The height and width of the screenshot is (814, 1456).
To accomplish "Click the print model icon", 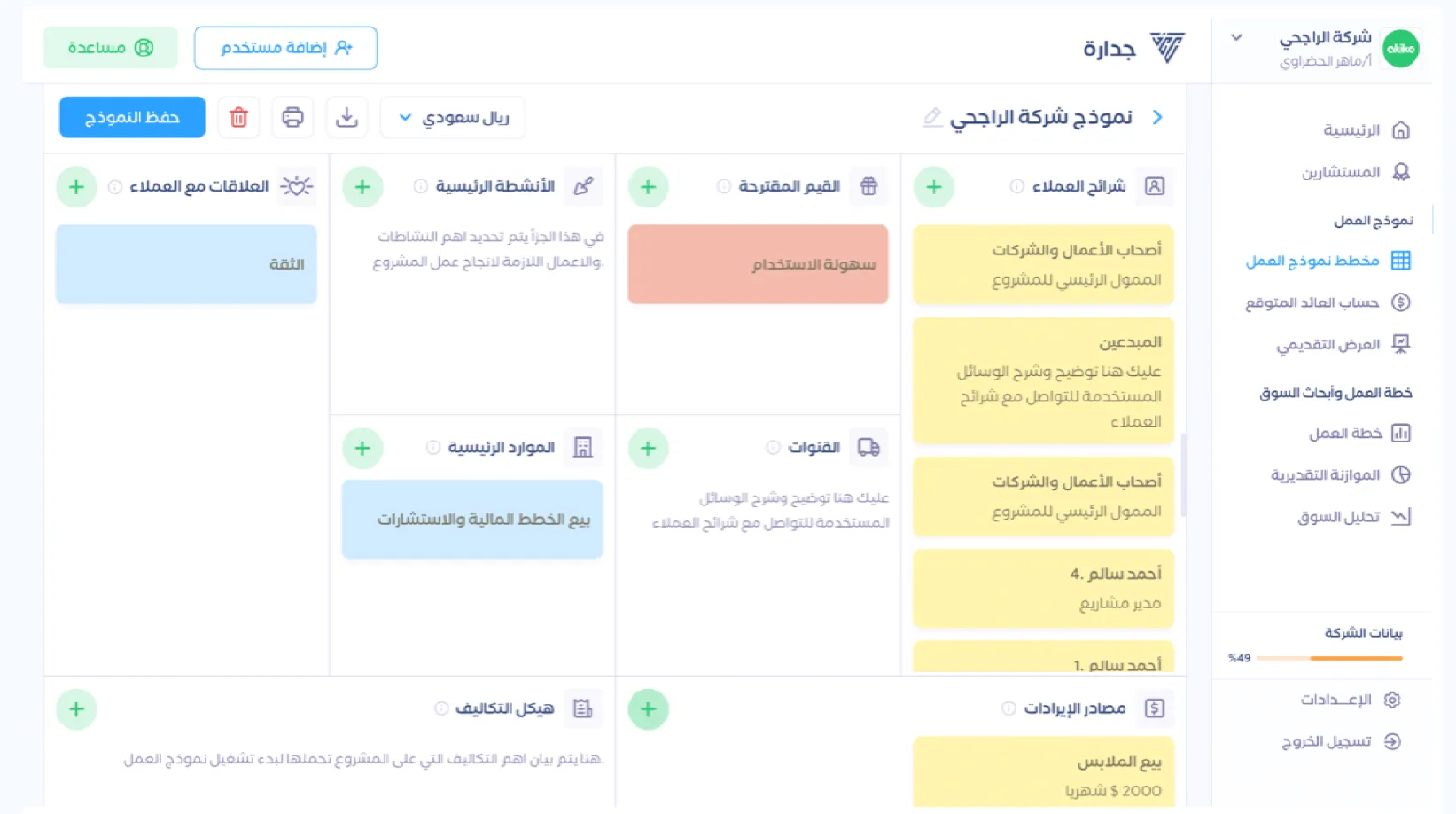I will pyautogui.click(x=292, y=117).
